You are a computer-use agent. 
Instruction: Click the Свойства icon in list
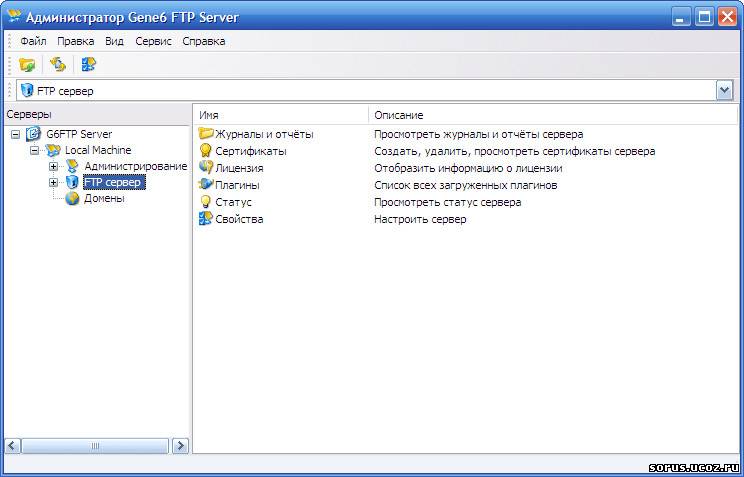206,219
